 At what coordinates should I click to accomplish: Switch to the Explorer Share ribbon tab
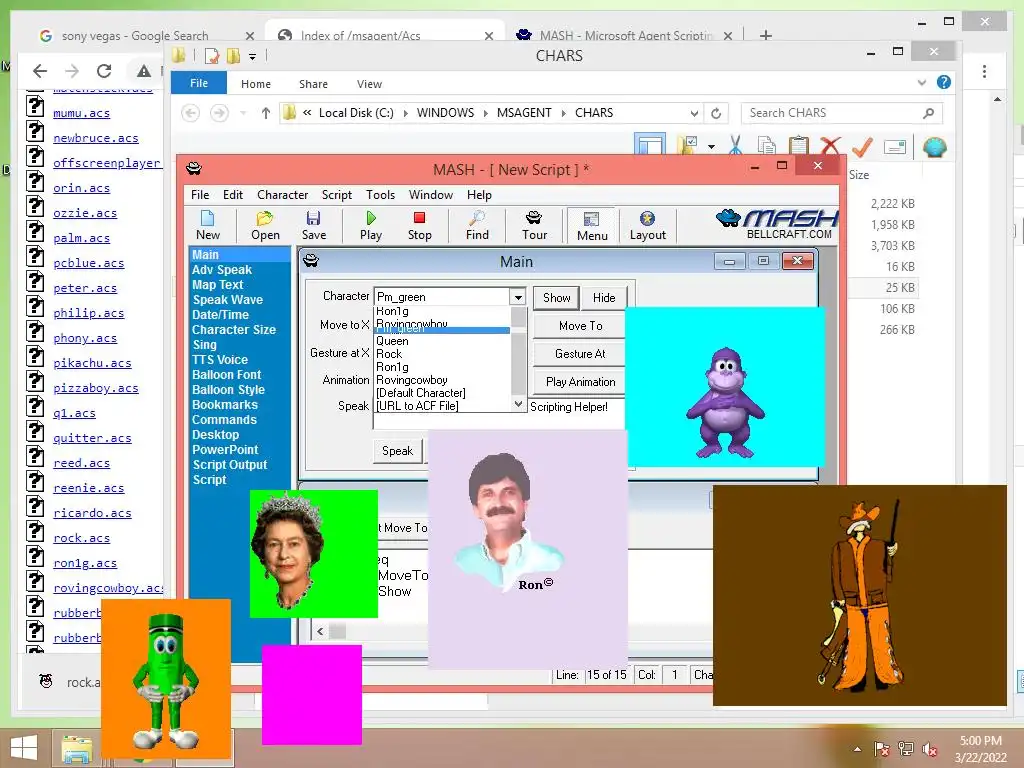(313, 84)
